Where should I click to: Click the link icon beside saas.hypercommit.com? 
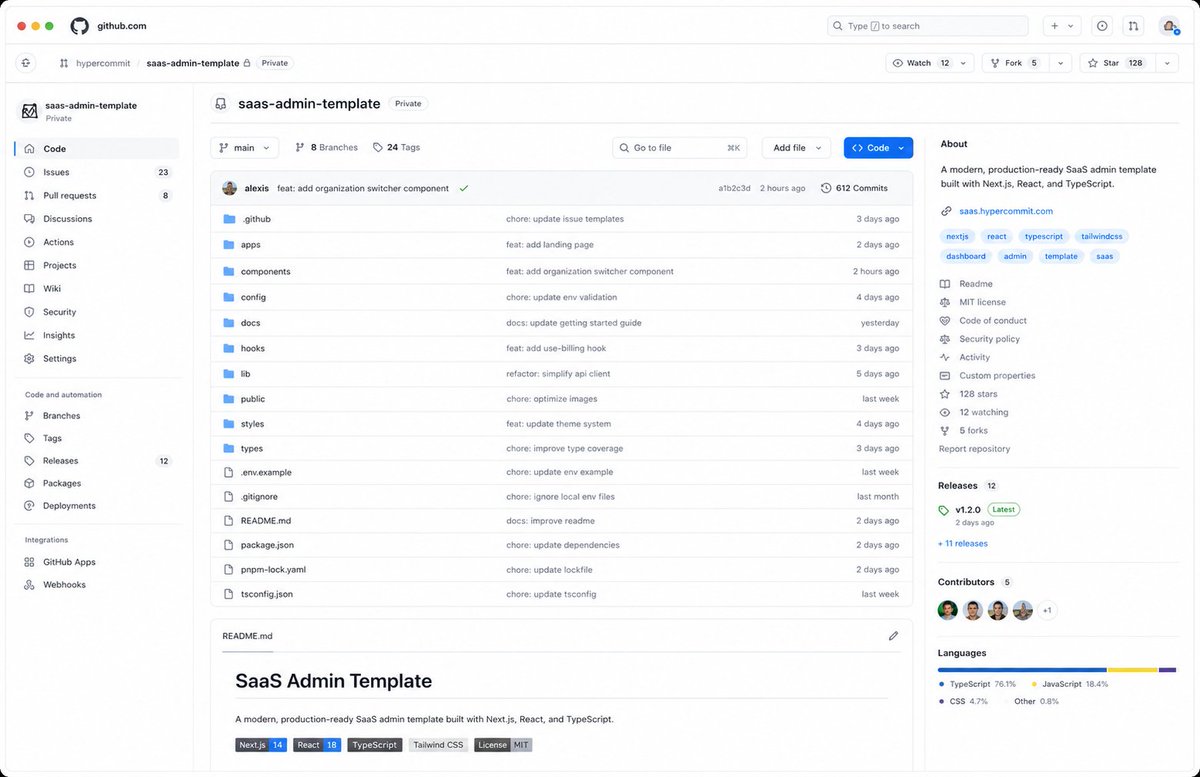coord(945,211)
